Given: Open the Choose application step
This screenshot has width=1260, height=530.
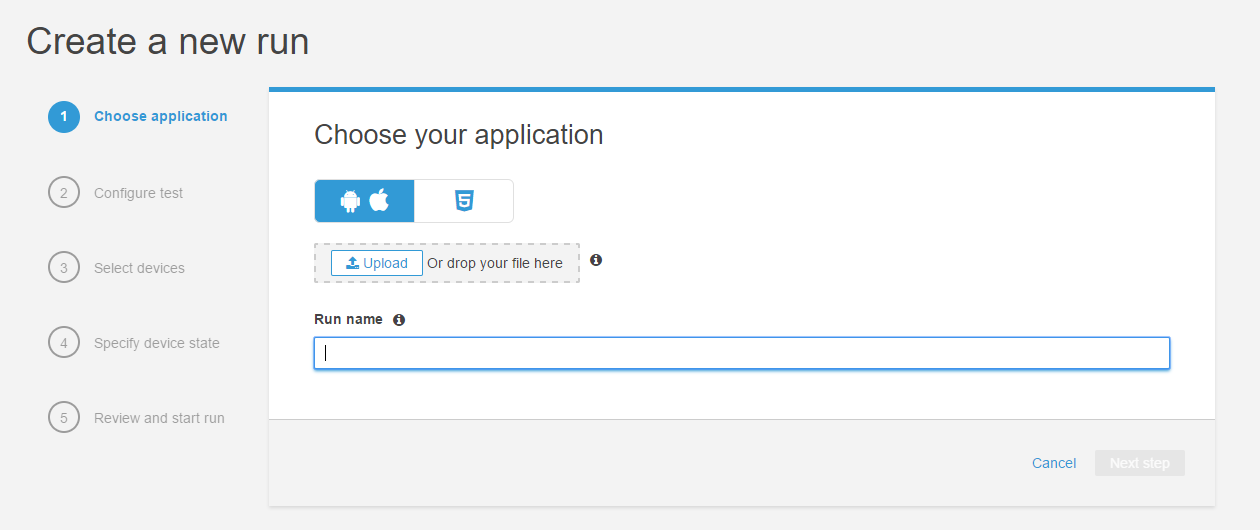Looking at the screenshot, I should 160,117.
